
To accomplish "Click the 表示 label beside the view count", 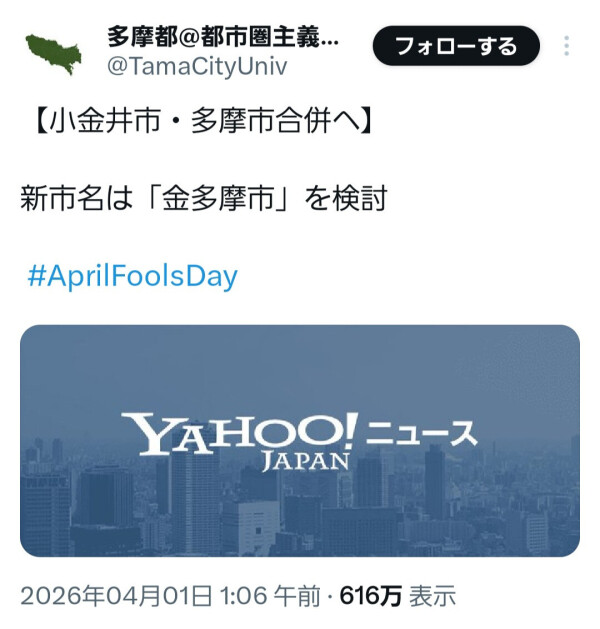I will tap(432, 596).
